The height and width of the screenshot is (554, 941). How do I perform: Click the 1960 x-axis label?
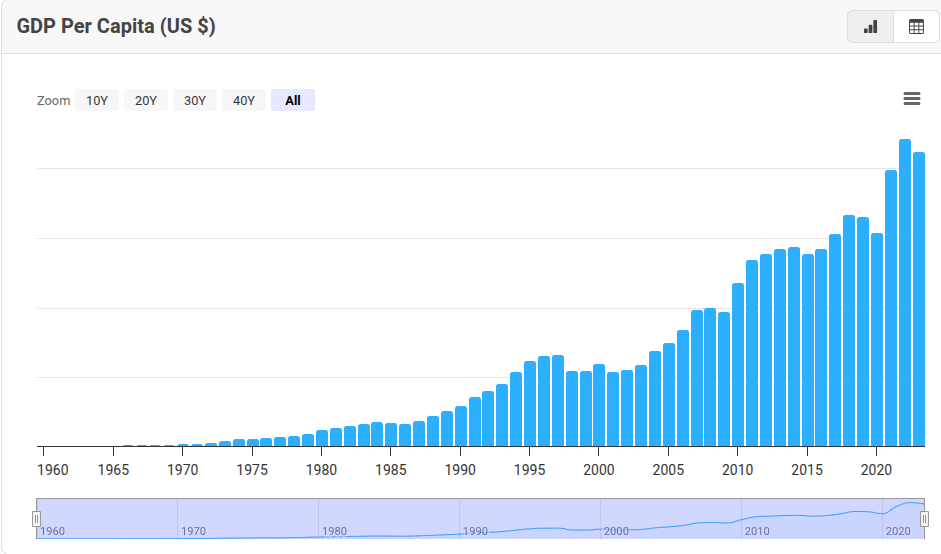(x=53, y=469)
